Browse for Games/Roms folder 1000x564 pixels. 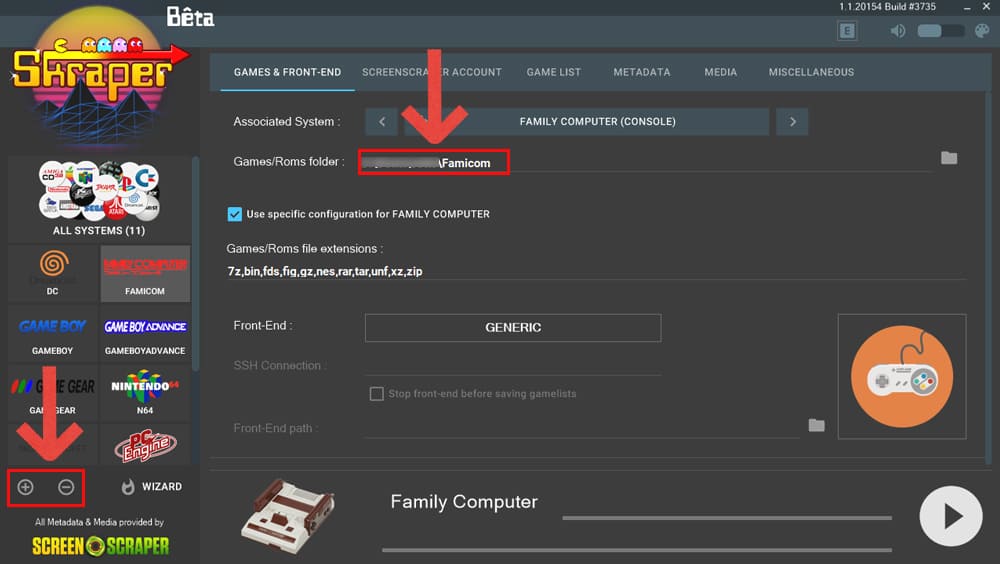[949, 158]
